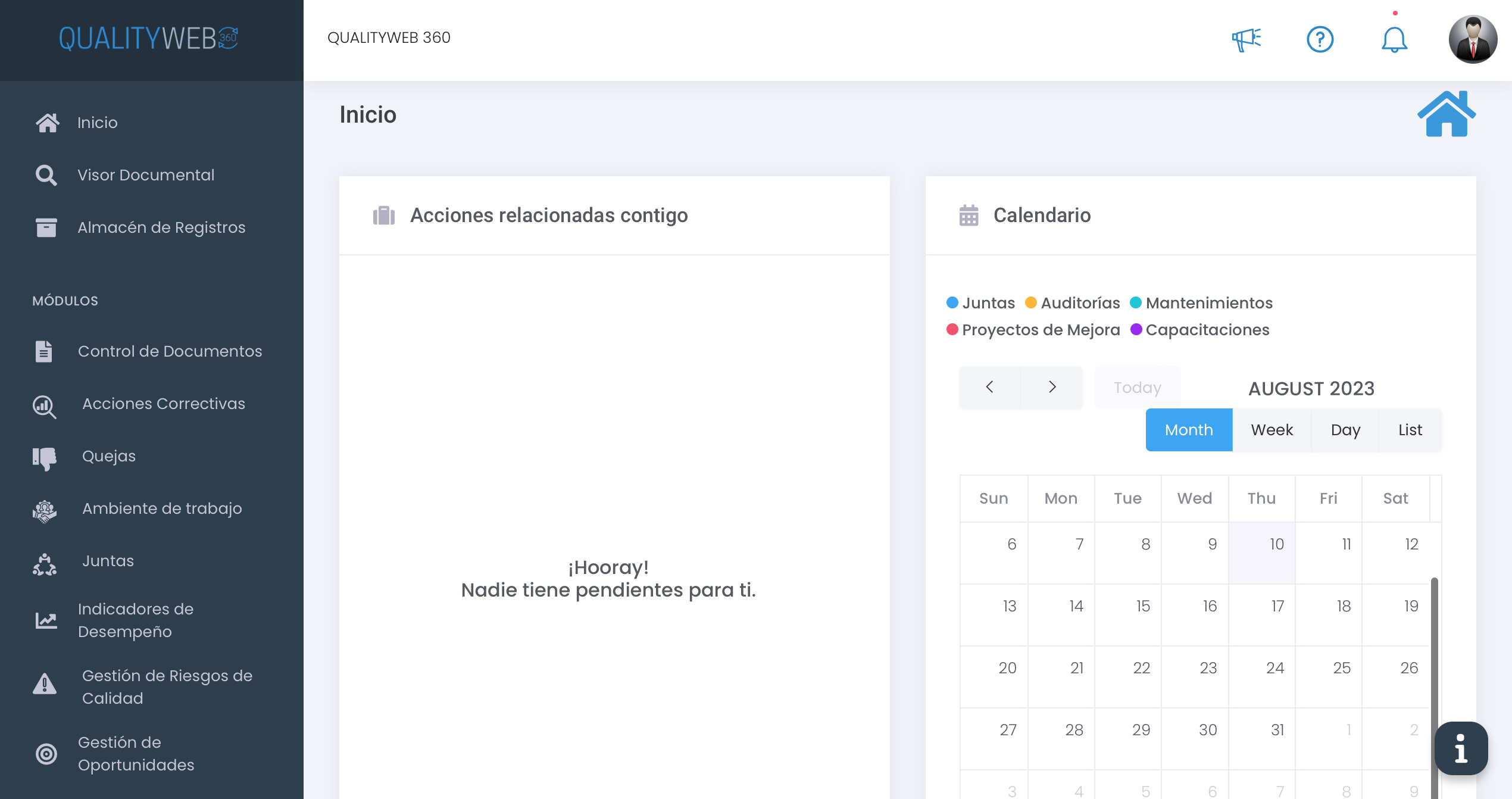The image size is (1512, 799).
Task: Switch the calendar to Week view
Action: point(1272,430)
